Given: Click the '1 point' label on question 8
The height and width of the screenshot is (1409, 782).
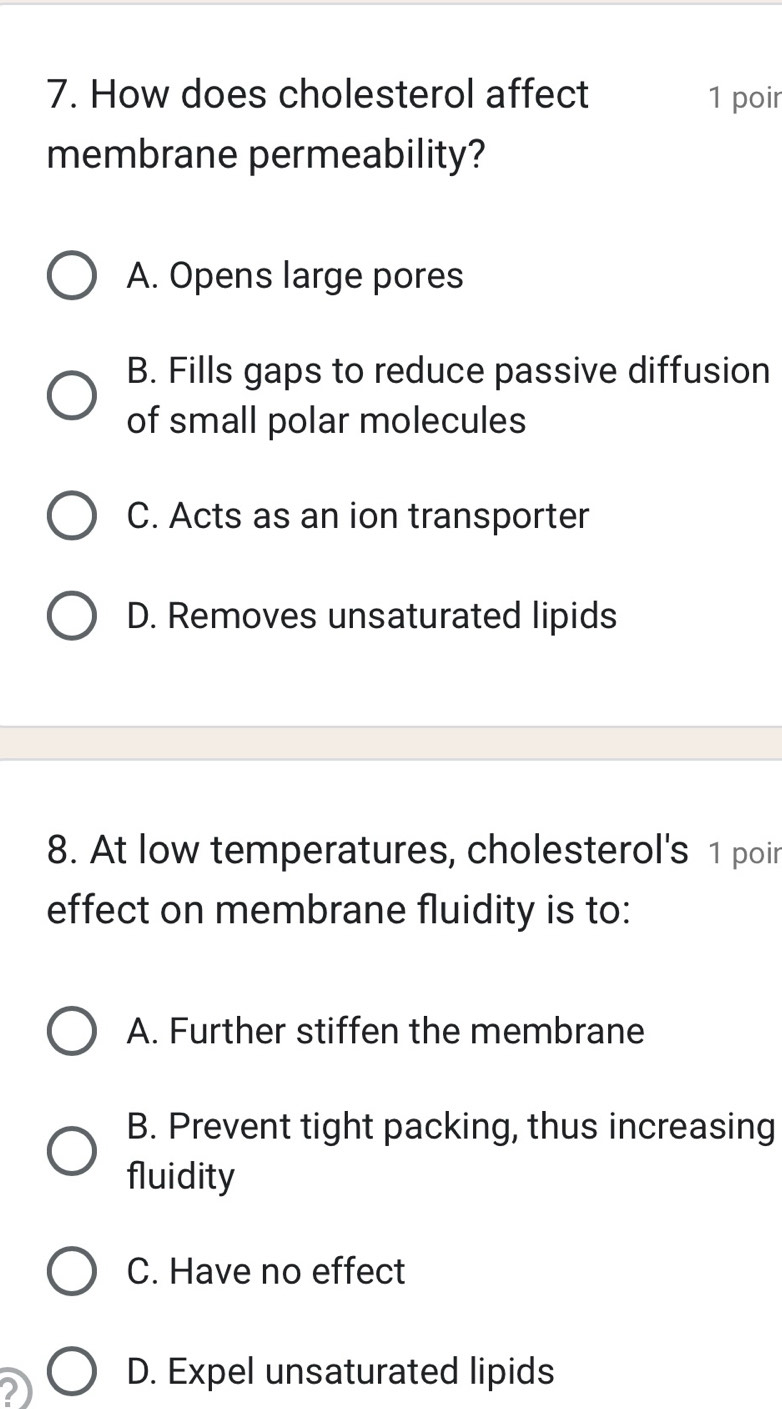Looking at the screenshot, I should tap(745, 853).
